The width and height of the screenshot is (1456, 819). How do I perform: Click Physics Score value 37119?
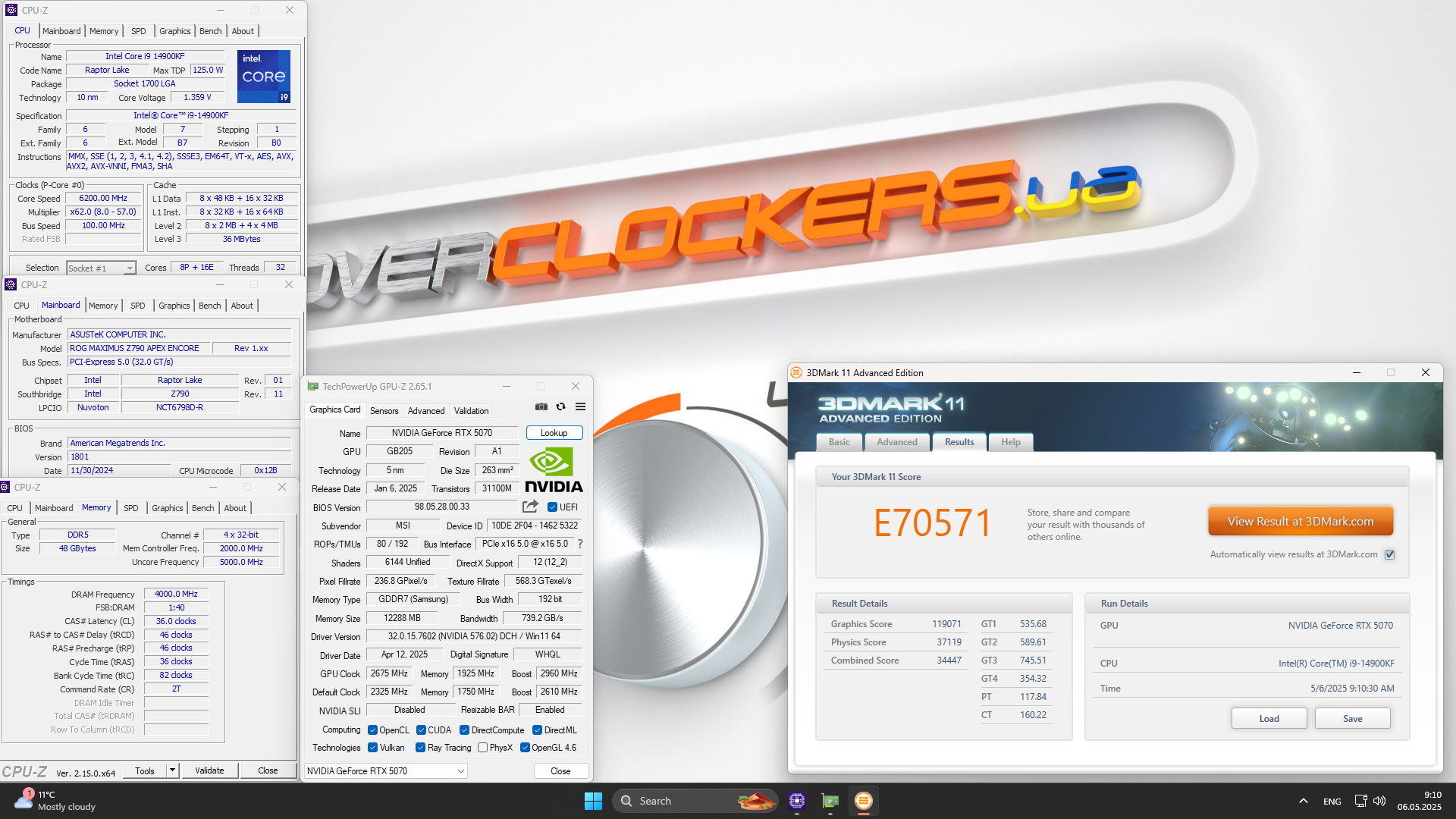point(949,642)
